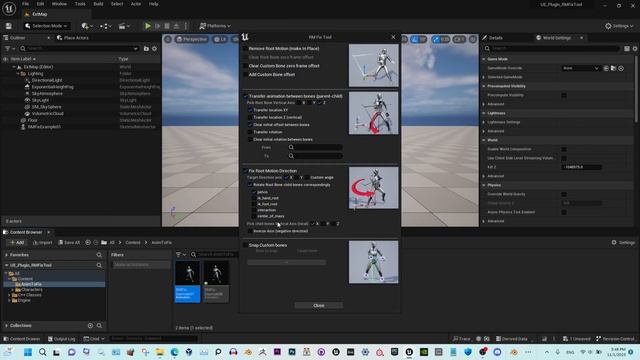The height and width of the screenshot is (360, 640).
Task: Click Outliner create folder icon
Action: 146,49
